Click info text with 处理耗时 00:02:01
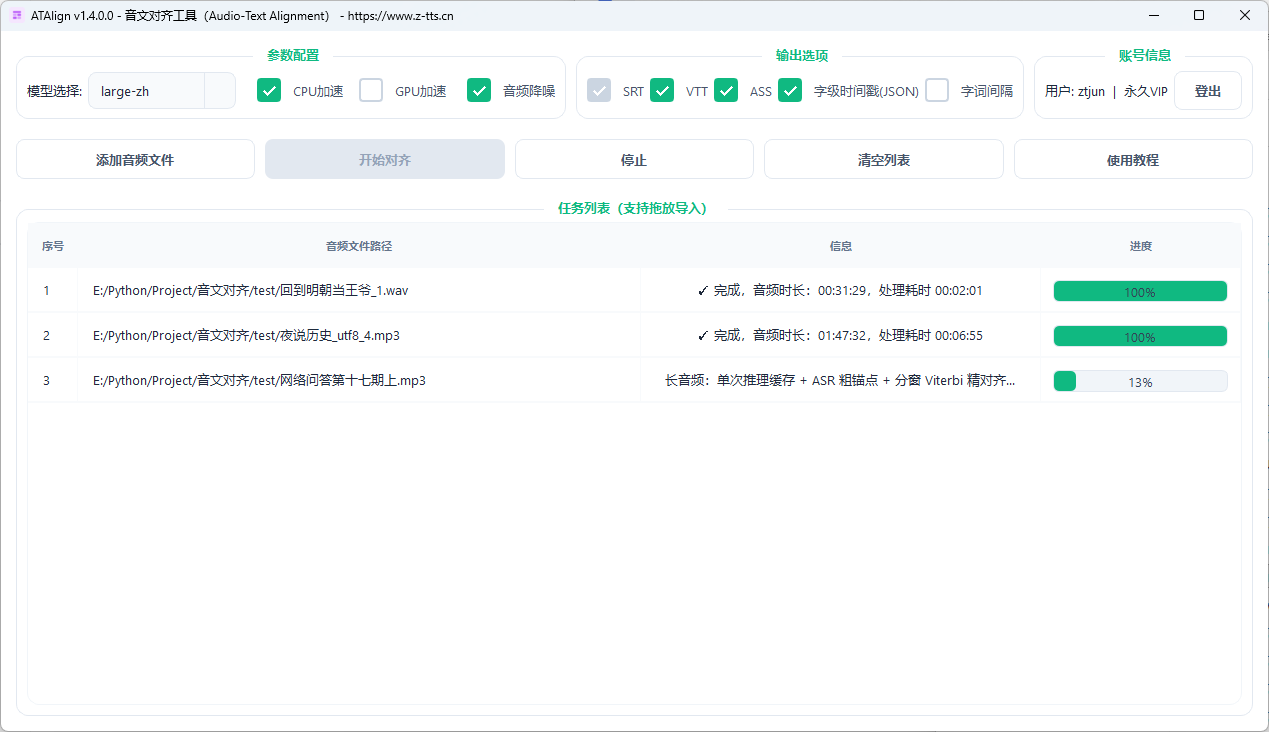 click(840, 290)
